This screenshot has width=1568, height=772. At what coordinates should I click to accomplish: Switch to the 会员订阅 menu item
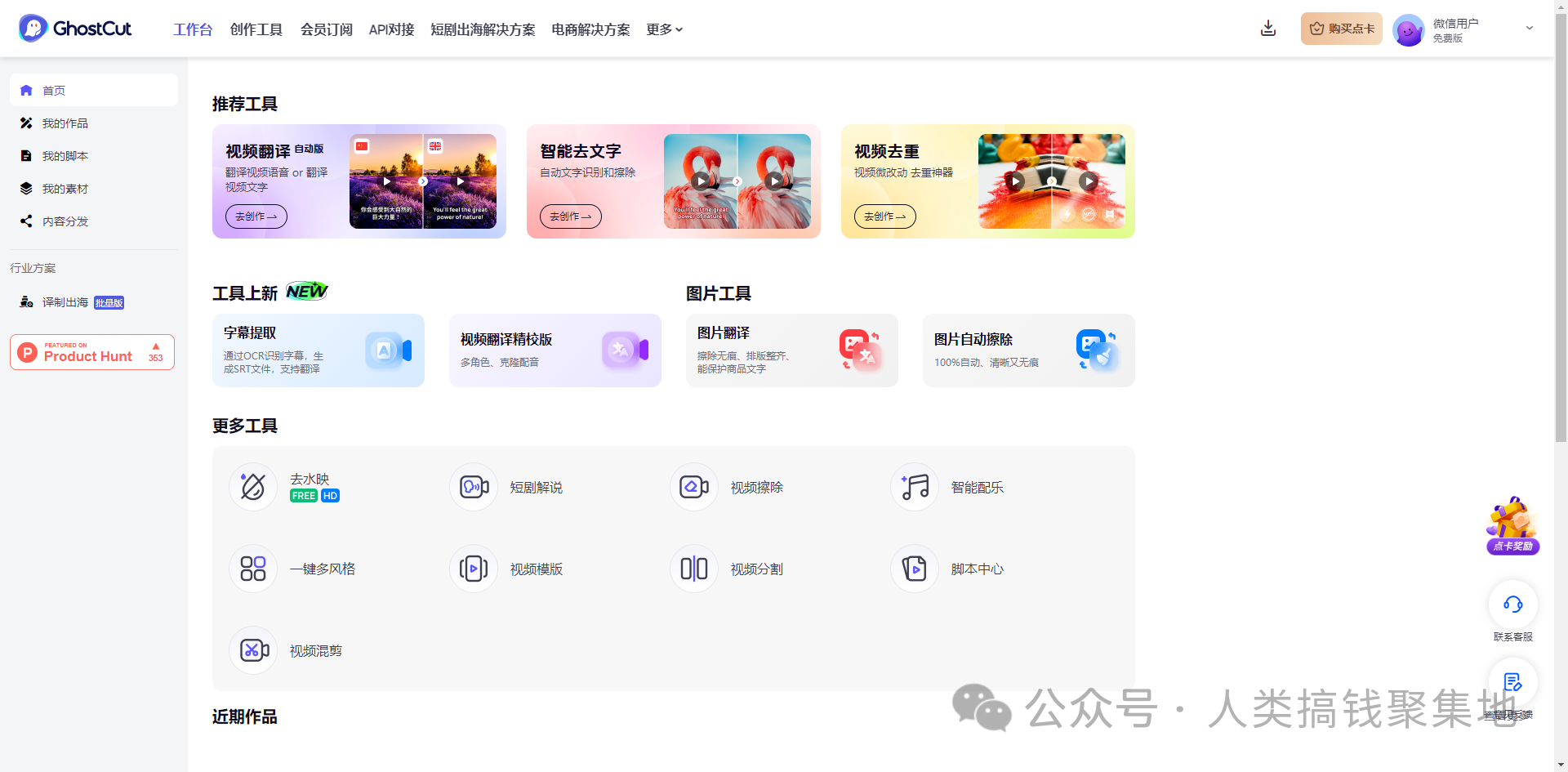pyautogui.click(x=324, y=29)
